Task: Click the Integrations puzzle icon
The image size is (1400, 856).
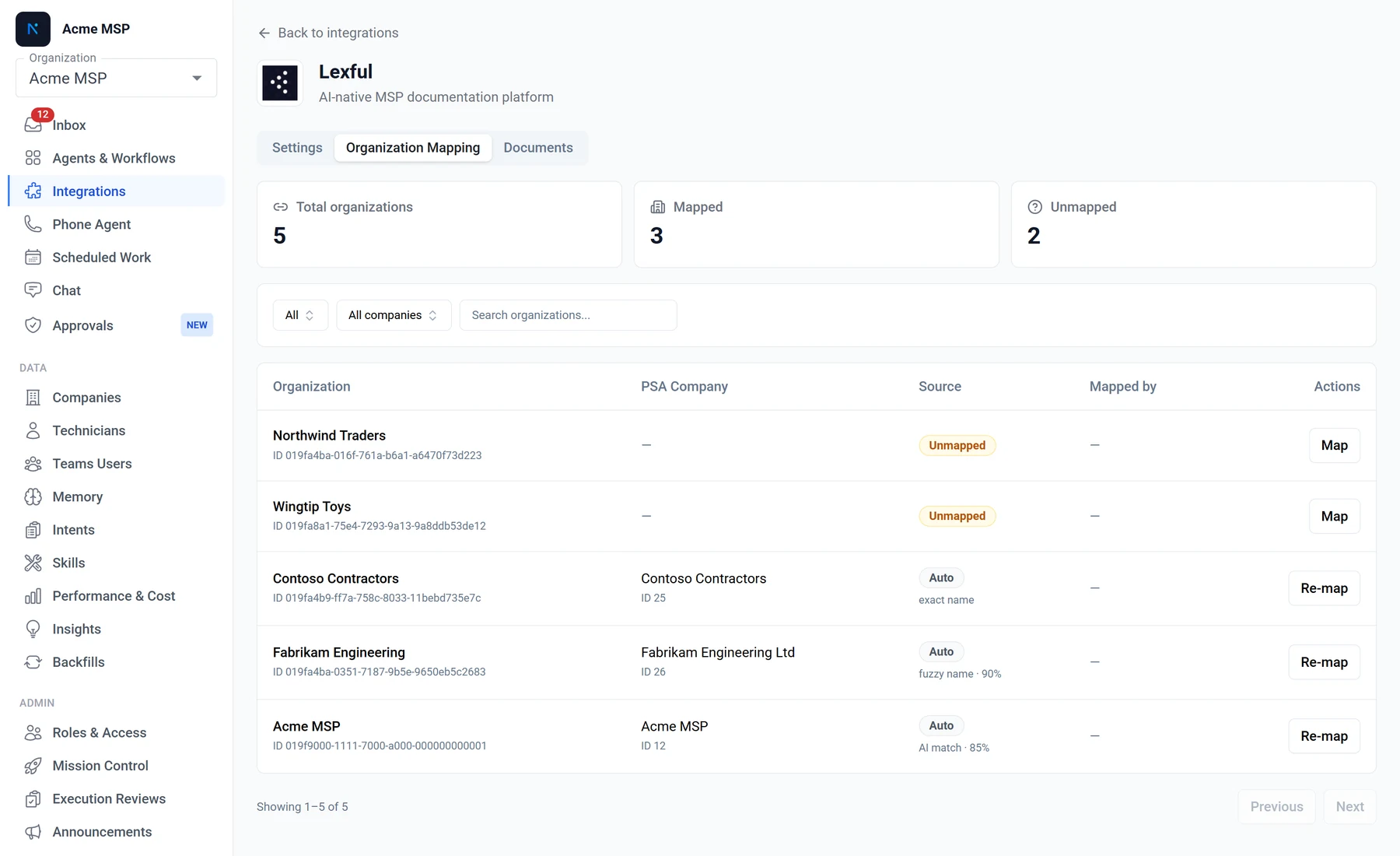Action: (x=33, y=191)
